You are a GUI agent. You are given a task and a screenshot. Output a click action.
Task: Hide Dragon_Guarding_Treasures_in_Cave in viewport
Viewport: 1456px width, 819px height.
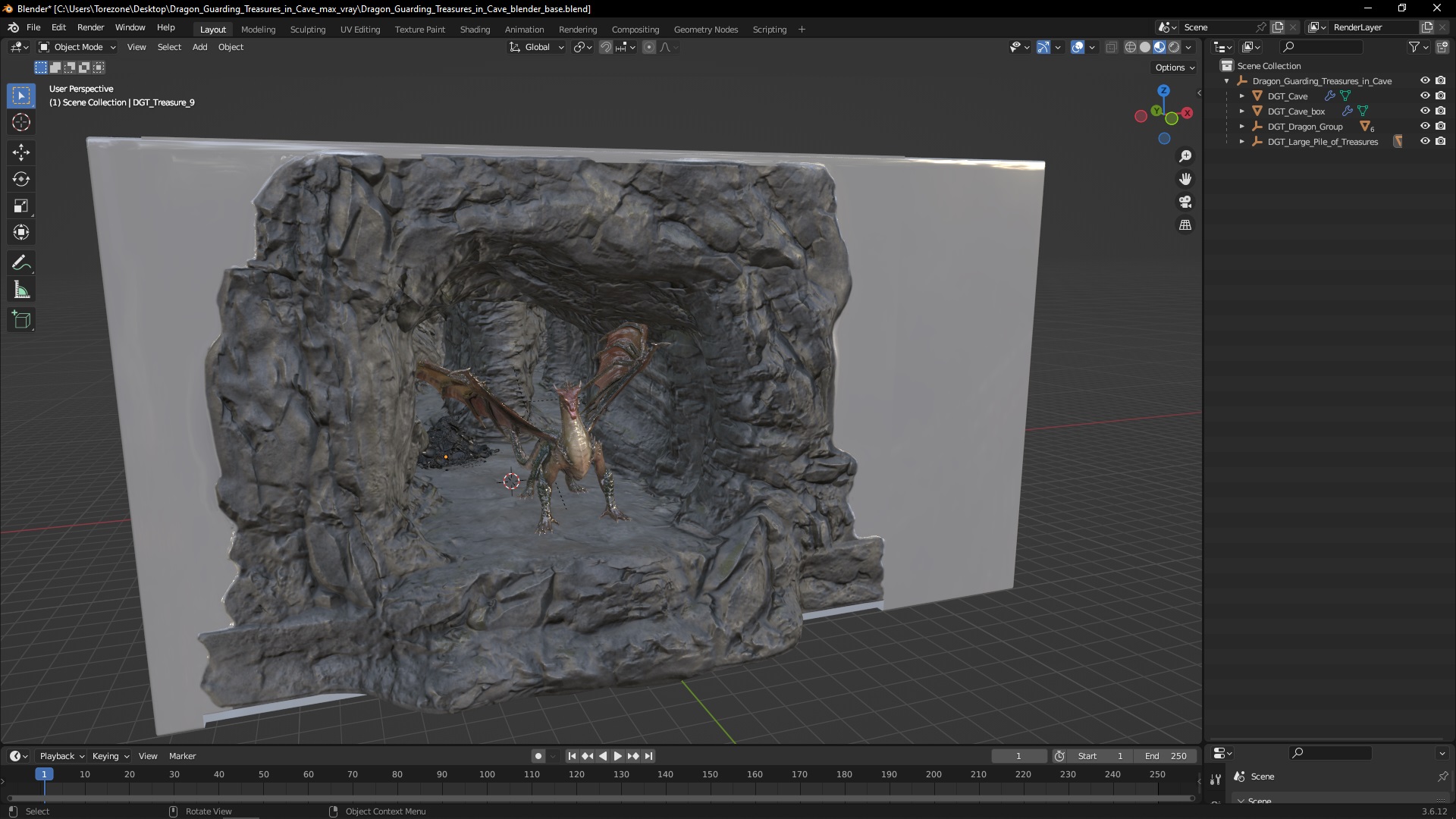point(1425,80)
